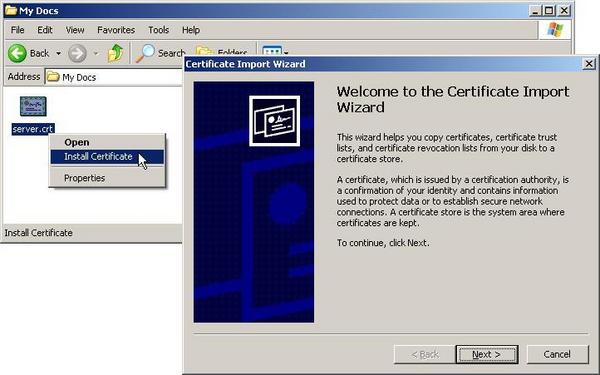Open the Help menu
This screenshot has height=375, width=600.
(x=191, y=30)
